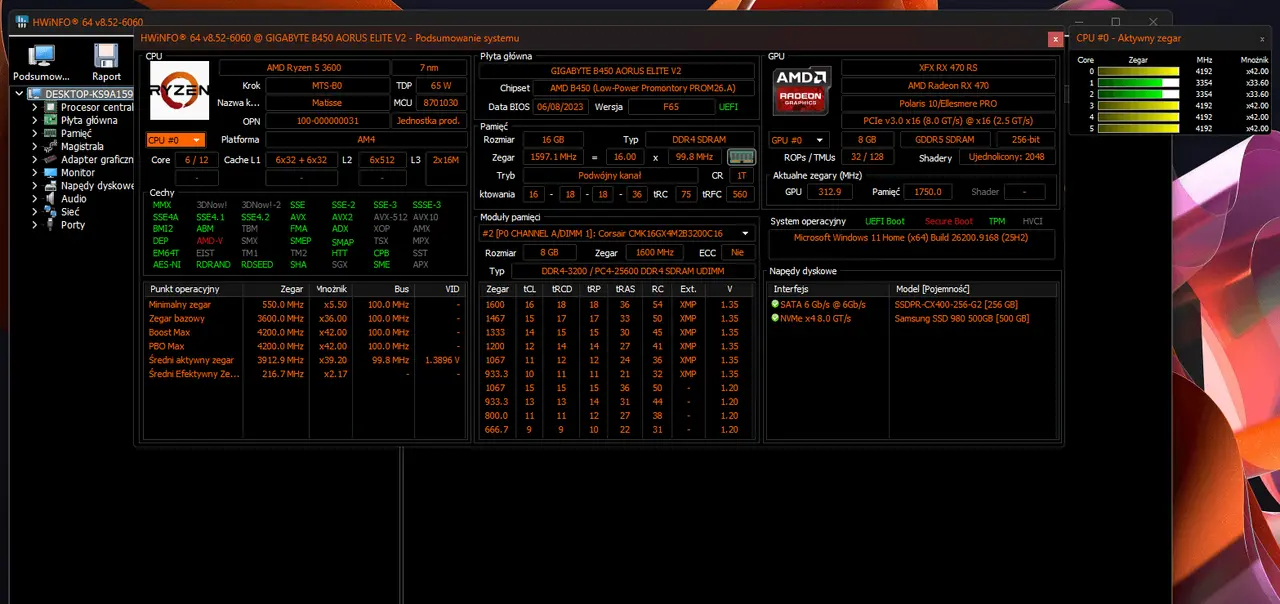Open the Podsumowanie summary toolbar icon
1280x604 pixels.
point(41,57)
